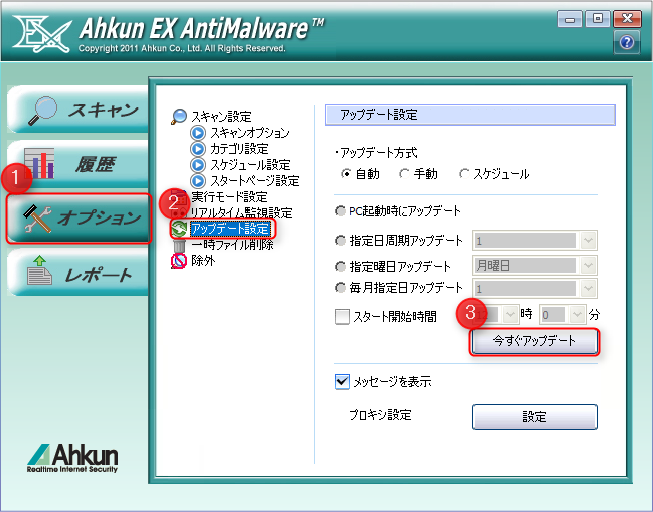
Task: Open the 月曜日 weekday dropdown
Action: tap(588, 265)
